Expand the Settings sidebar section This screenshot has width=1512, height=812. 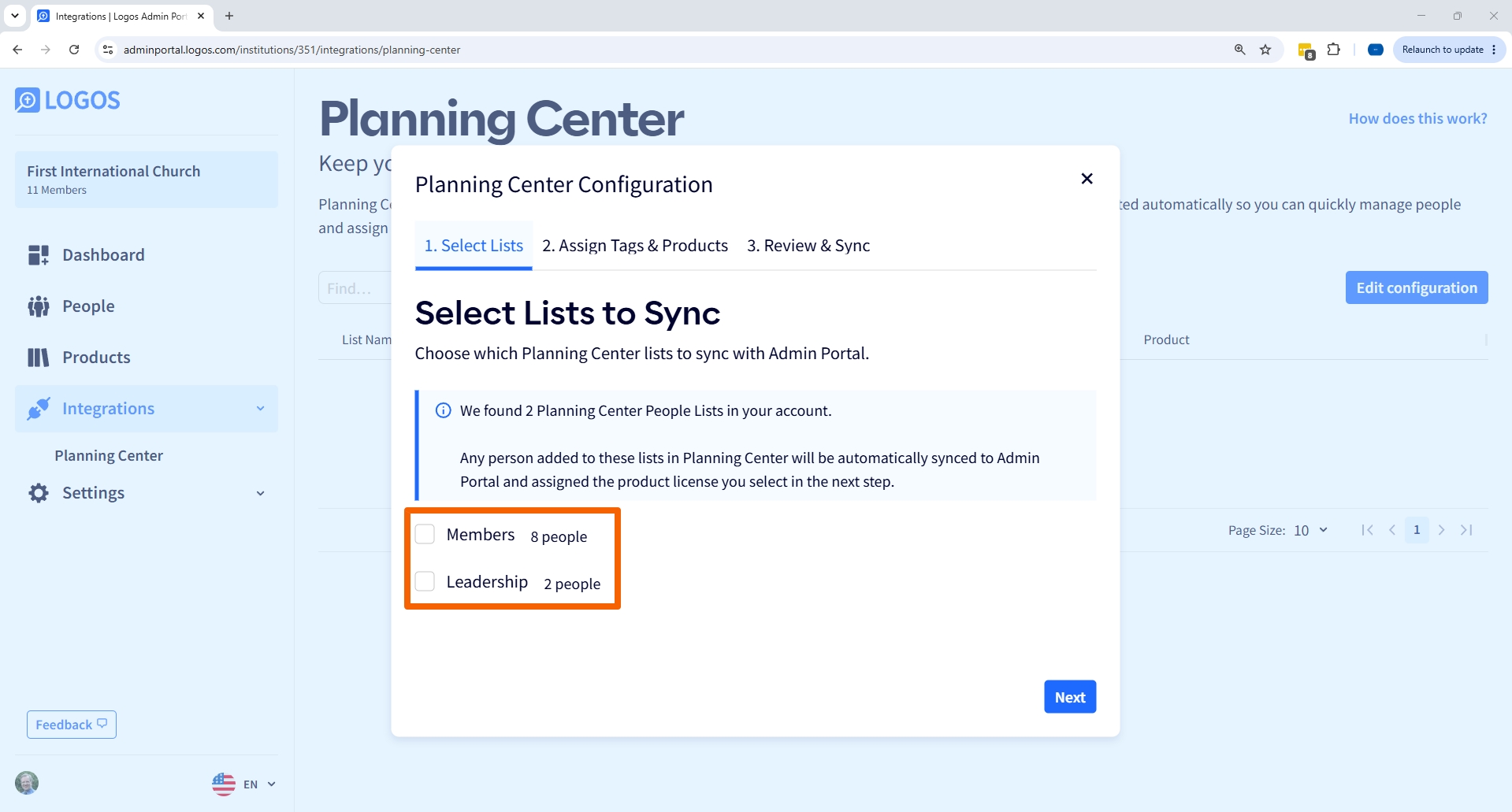(x=261, y=493)
